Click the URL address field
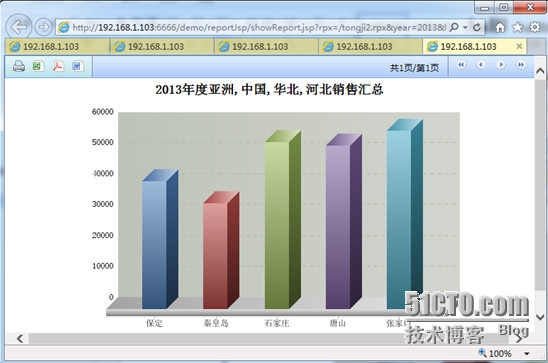 coord(259,27)
